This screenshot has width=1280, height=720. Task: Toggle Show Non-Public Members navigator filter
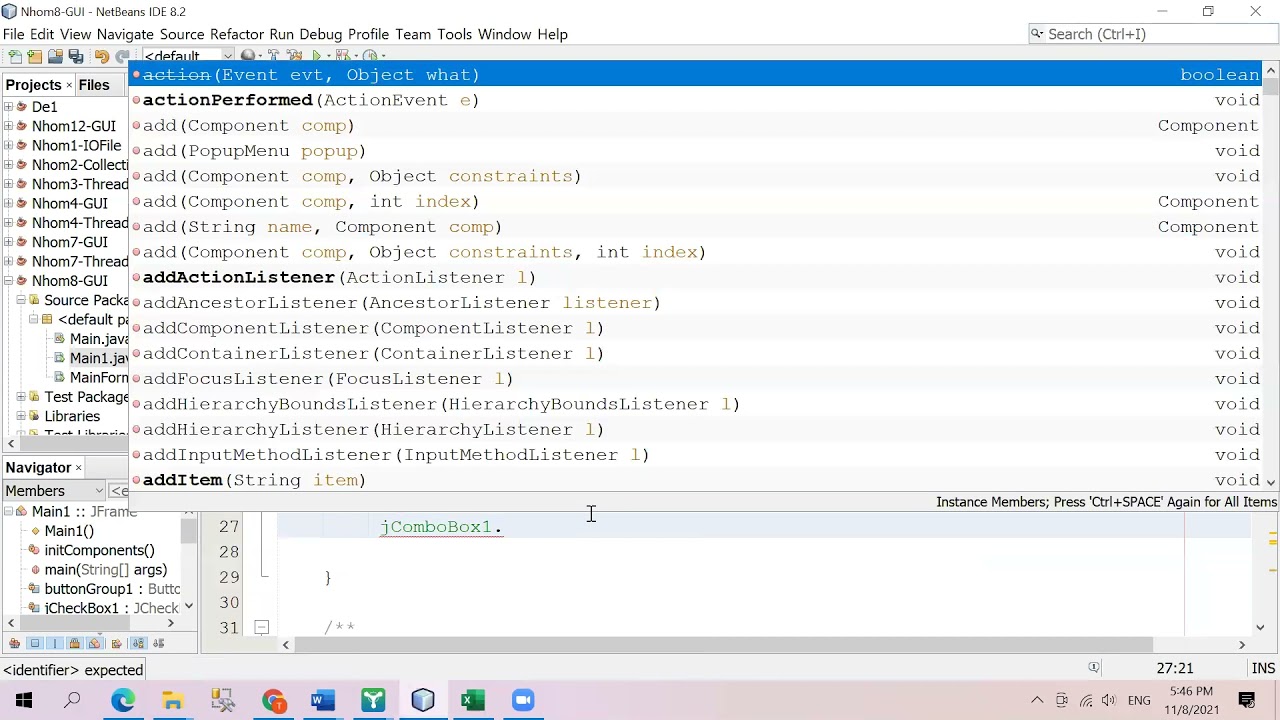click(x=75, y=643)
